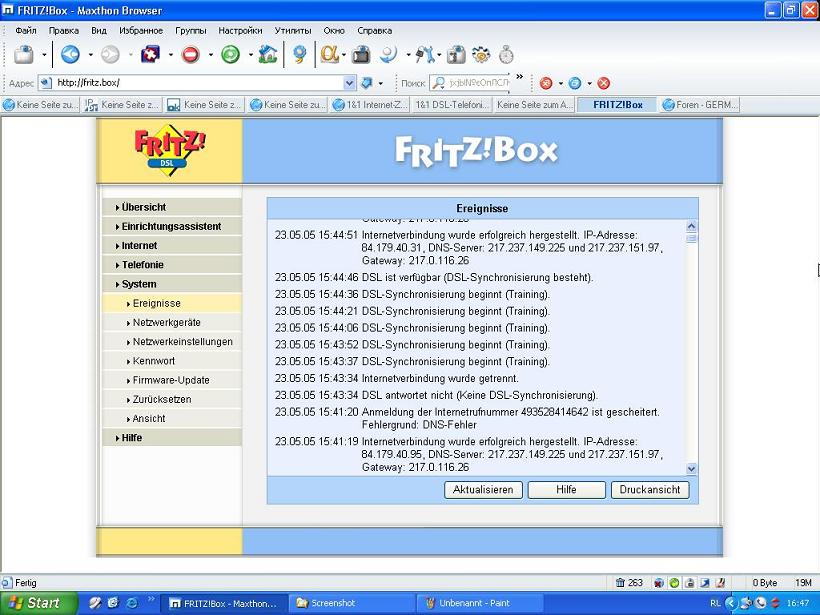Click the phone icon in system tray
Screen dimensions: 820x615
(761, 603)
